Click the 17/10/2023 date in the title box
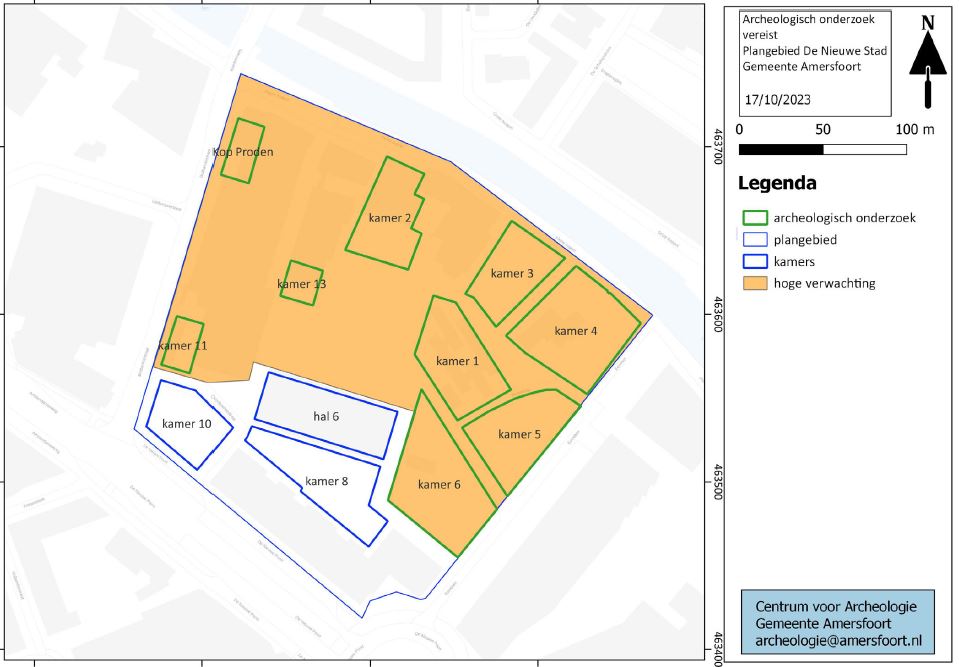Image resolution: width=959 pixels, height=667 pixels. click(781, 99)
